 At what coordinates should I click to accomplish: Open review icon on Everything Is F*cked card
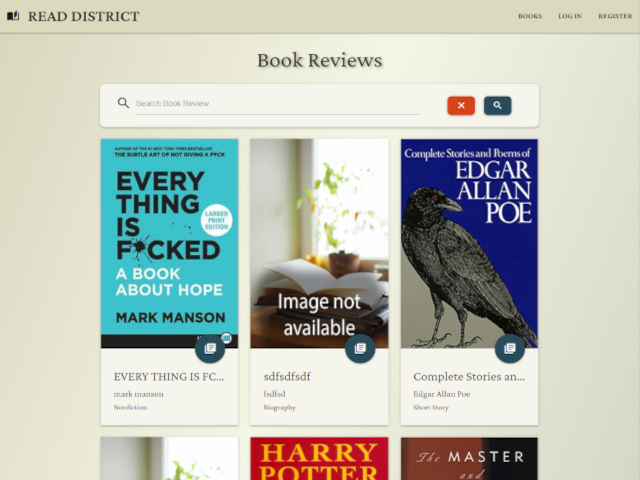[x=210, y=348]
